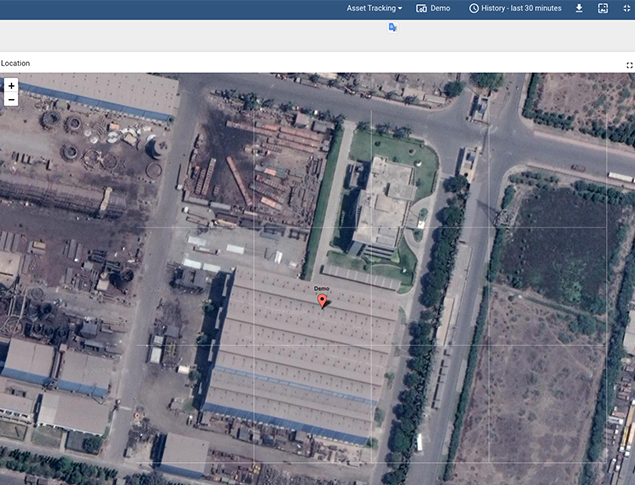Click the caret arrow after Asset Tracking
This screenshot has width=635, height=485.
coord(400,8)
